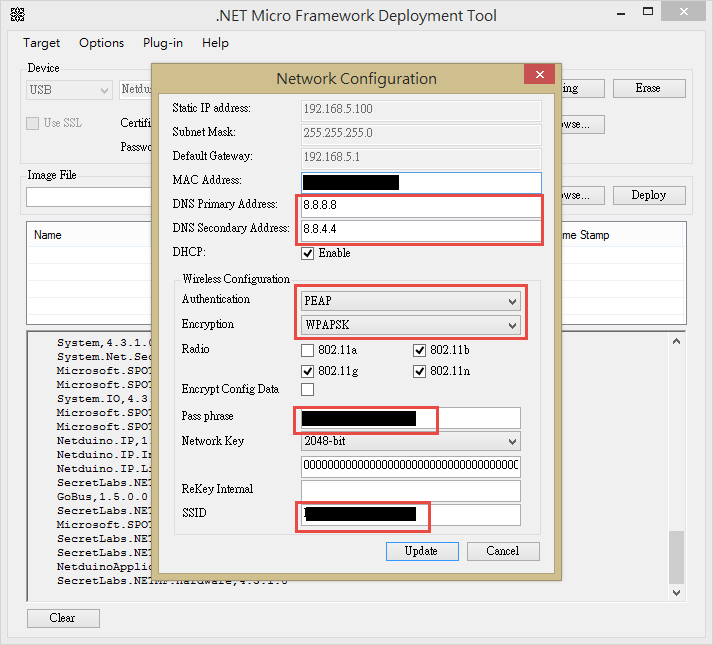713x645 pixels.
Task: Expand the Encryption WPAPSK dropdown
Action: (x=411, y=325)
